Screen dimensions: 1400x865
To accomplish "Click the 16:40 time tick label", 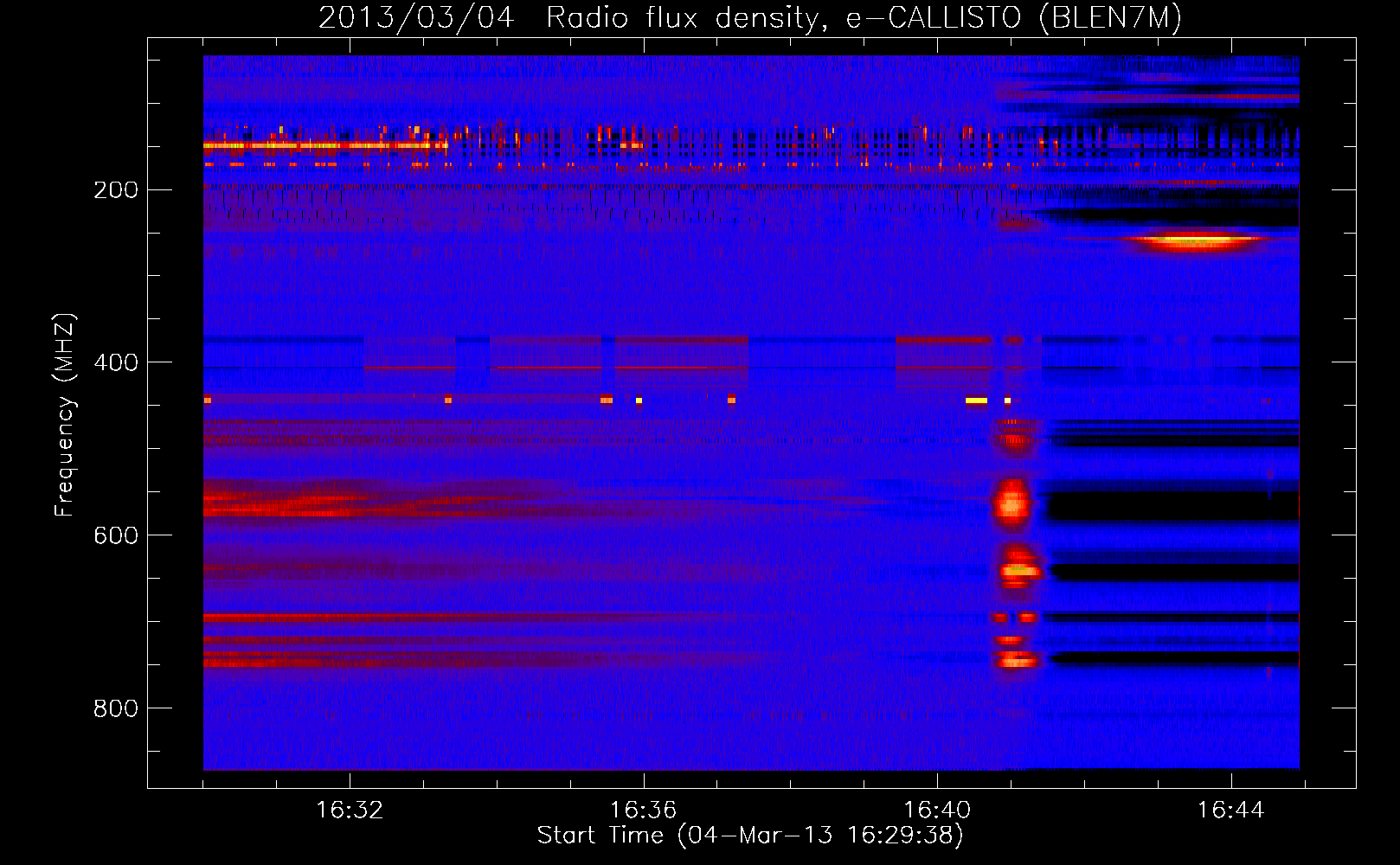I will [937, 811].
